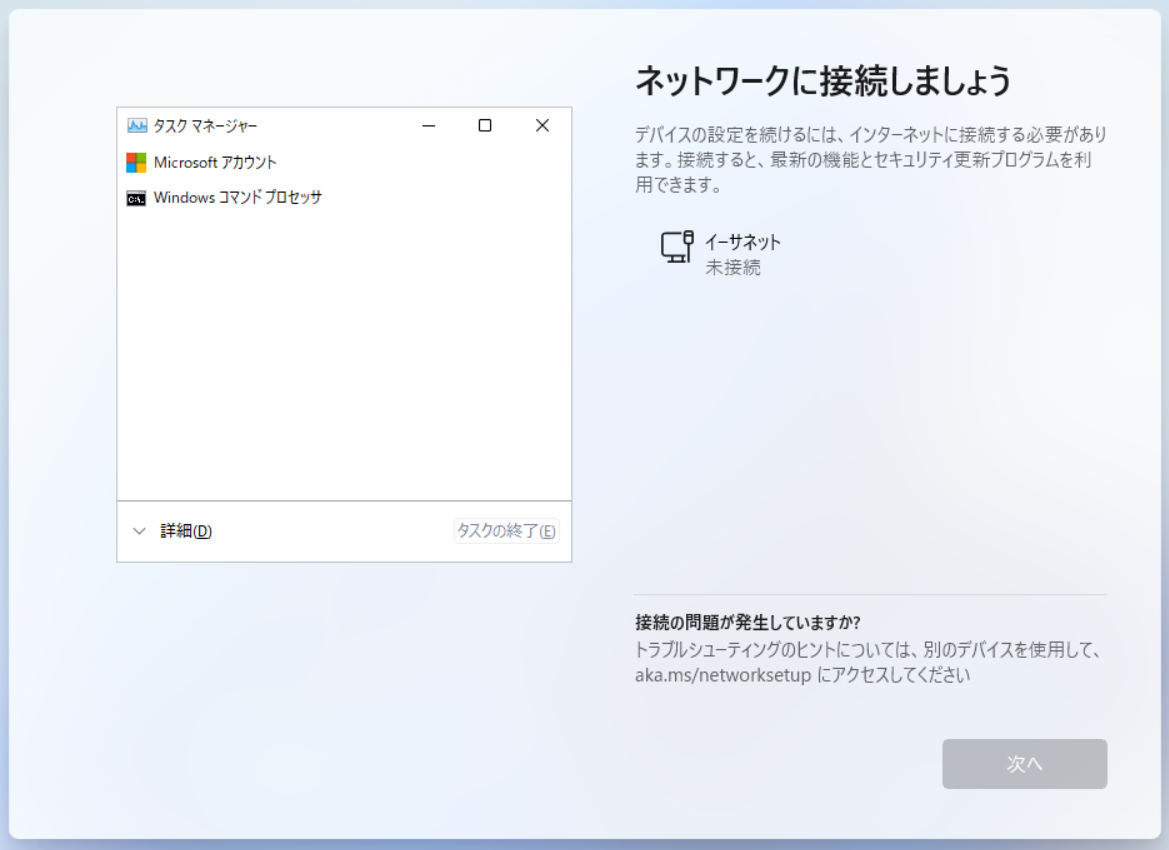Screen dimensions: 1169x850
Task: Expand Task Manager with 詳細(D) chevron
Action: coord(139,531)
